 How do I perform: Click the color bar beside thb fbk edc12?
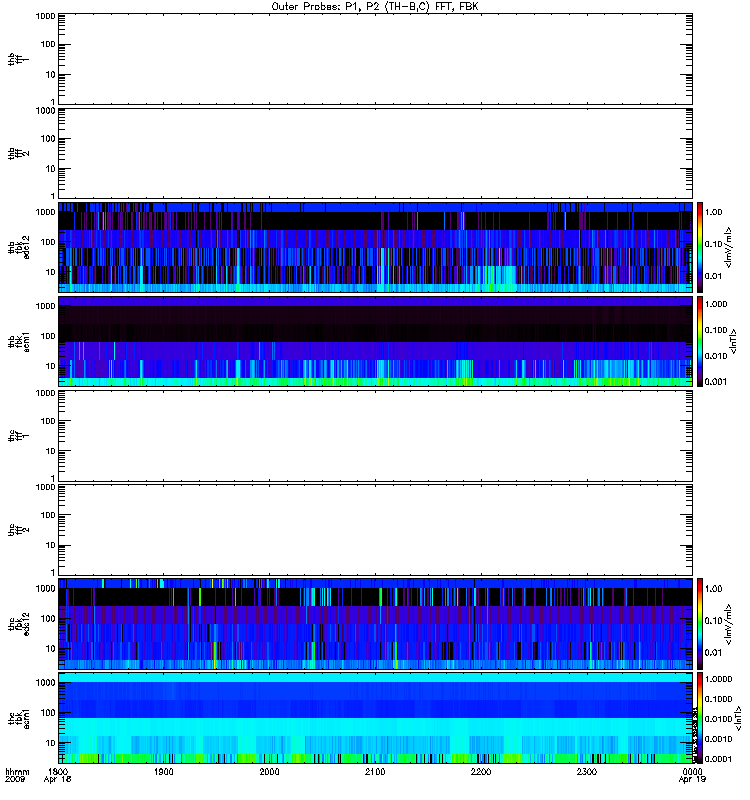(x=700, y=247)
